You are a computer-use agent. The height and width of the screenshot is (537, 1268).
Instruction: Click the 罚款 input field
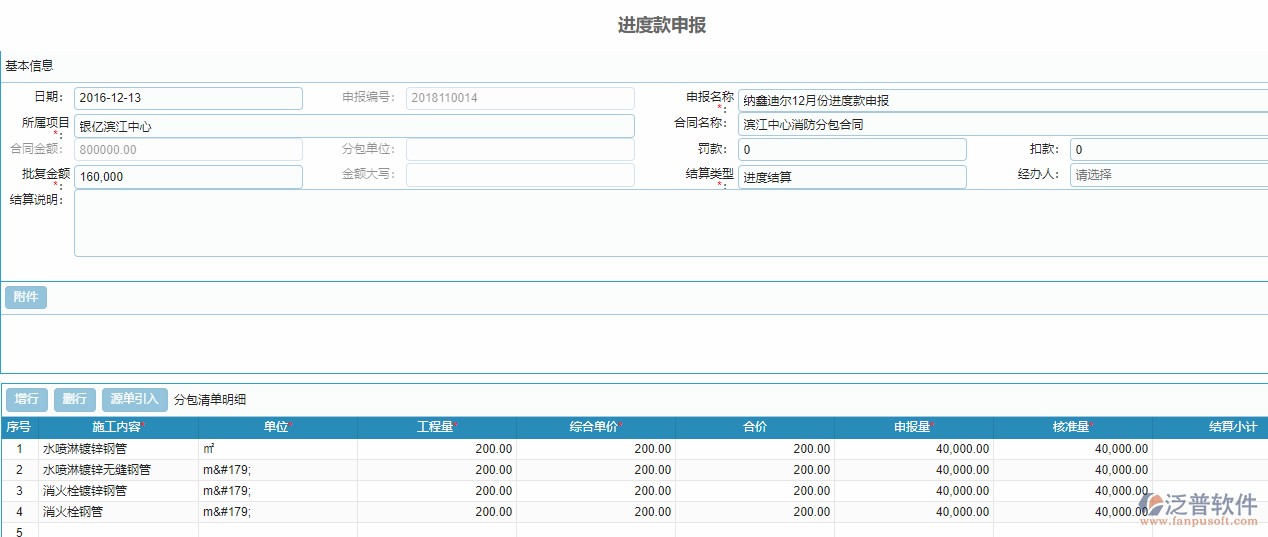tap(852, 150)
